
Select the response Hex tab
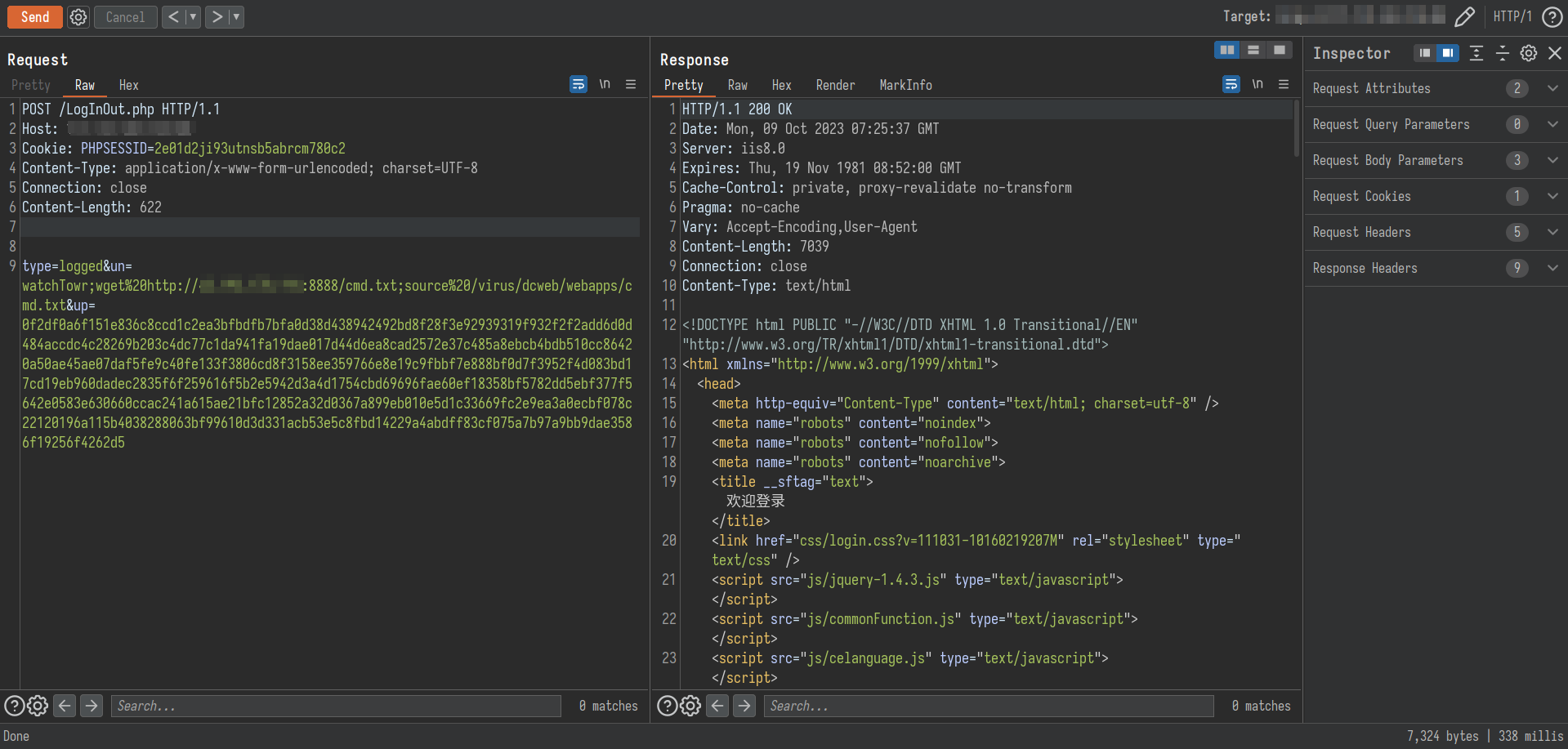pos(782,85)
